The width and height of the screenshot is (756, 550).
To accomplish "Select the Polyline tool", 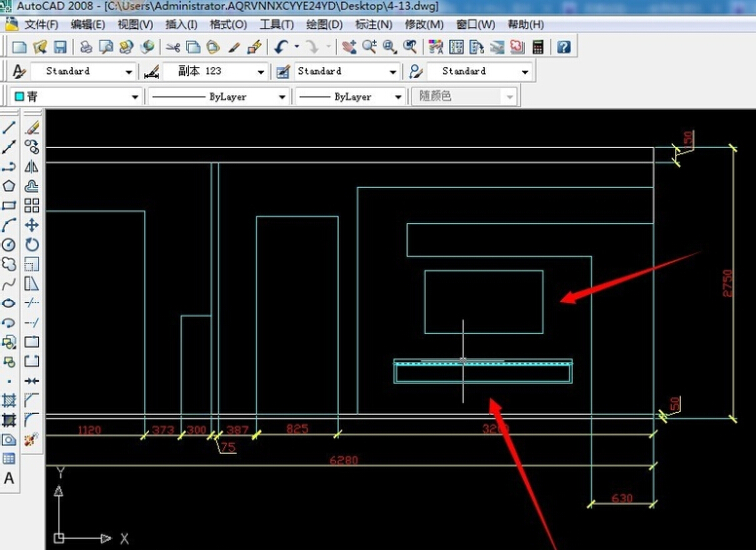I will [x=9, y=167].
